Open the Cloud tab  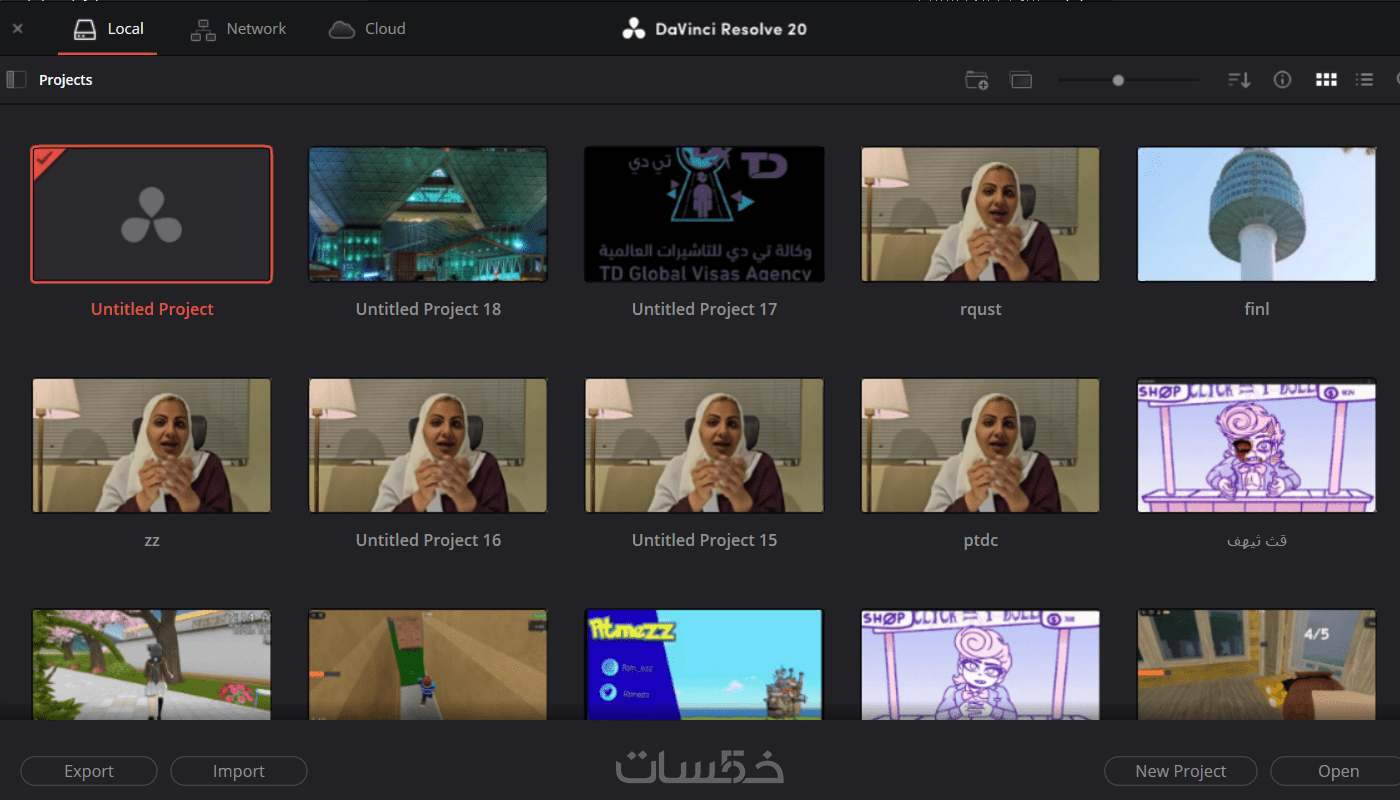367,29
